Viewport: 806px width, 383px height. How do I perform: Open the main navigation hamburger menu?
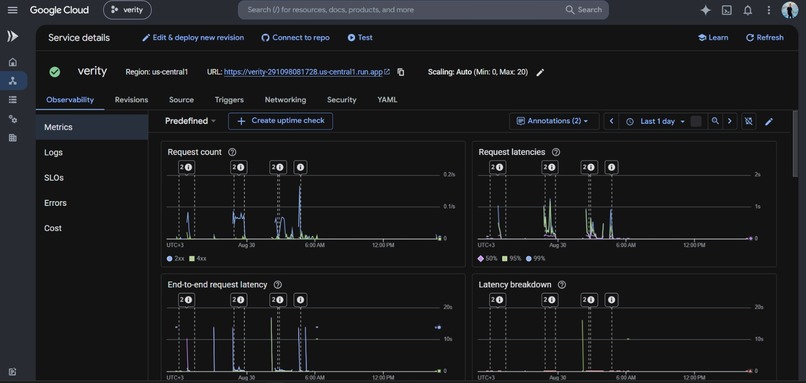click(12, 10)
